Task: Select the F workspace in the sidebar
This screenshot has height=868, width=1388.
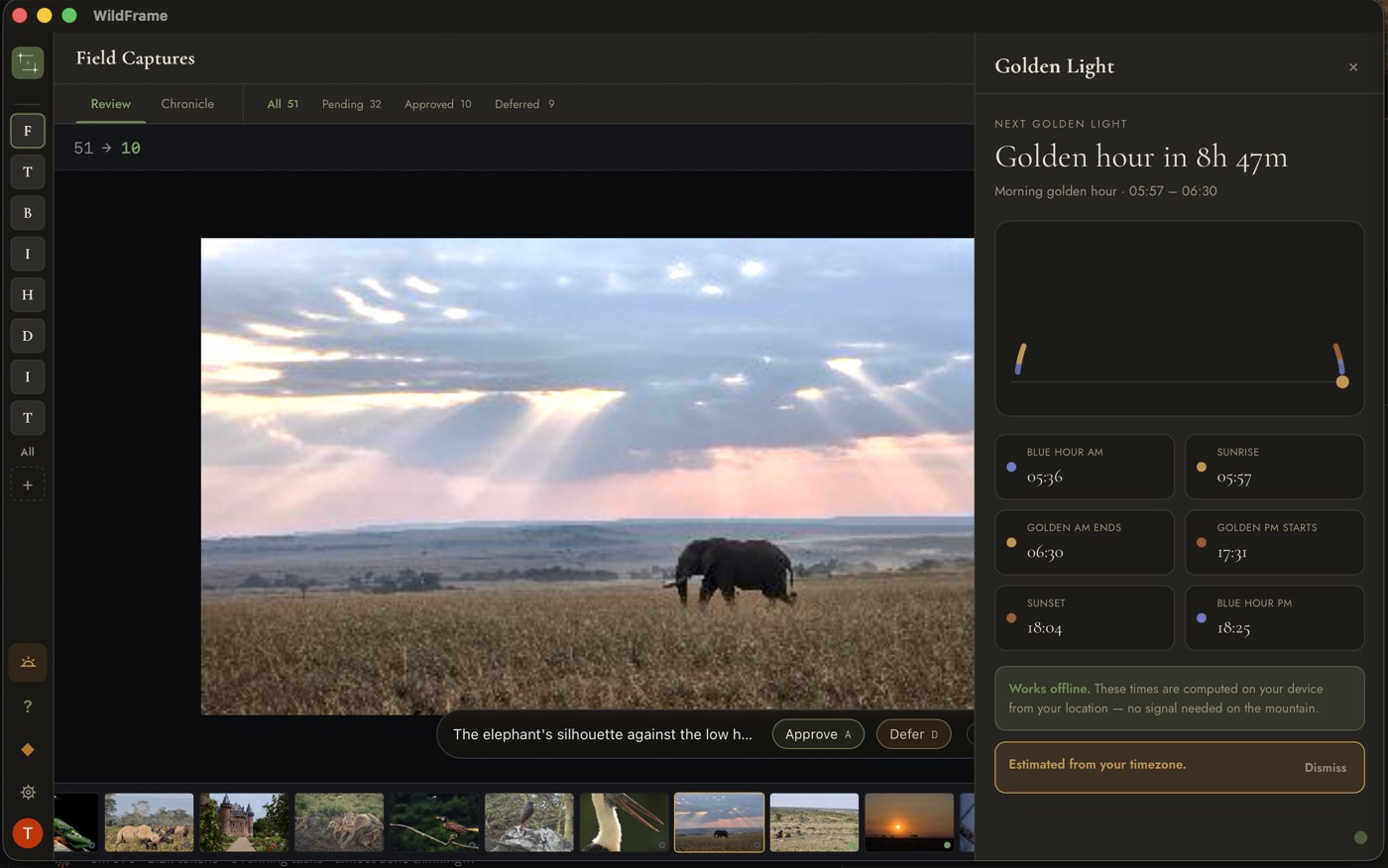Action: pos(28,131)
